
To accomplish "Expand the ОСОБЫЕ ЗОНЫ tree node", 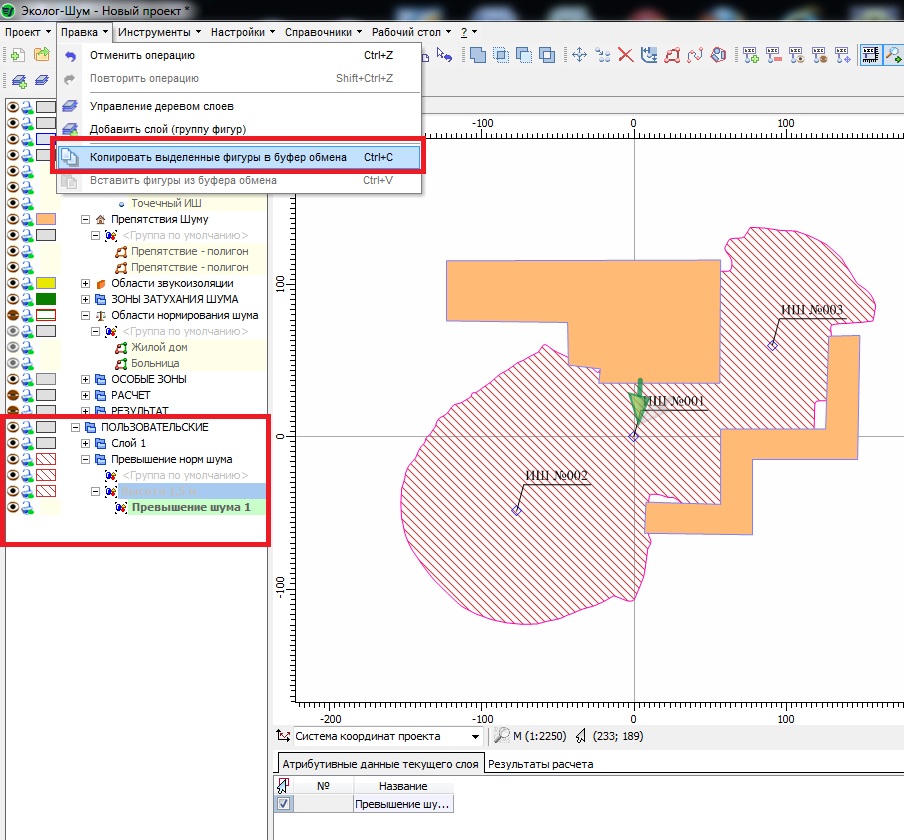I will 86,380.
